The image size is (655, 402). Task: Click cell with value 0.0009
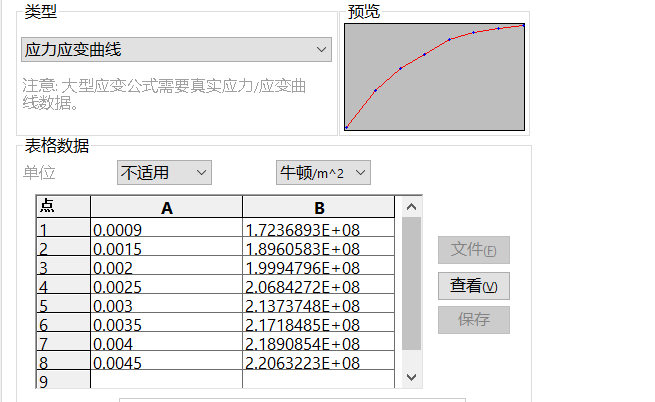point(166,230)
